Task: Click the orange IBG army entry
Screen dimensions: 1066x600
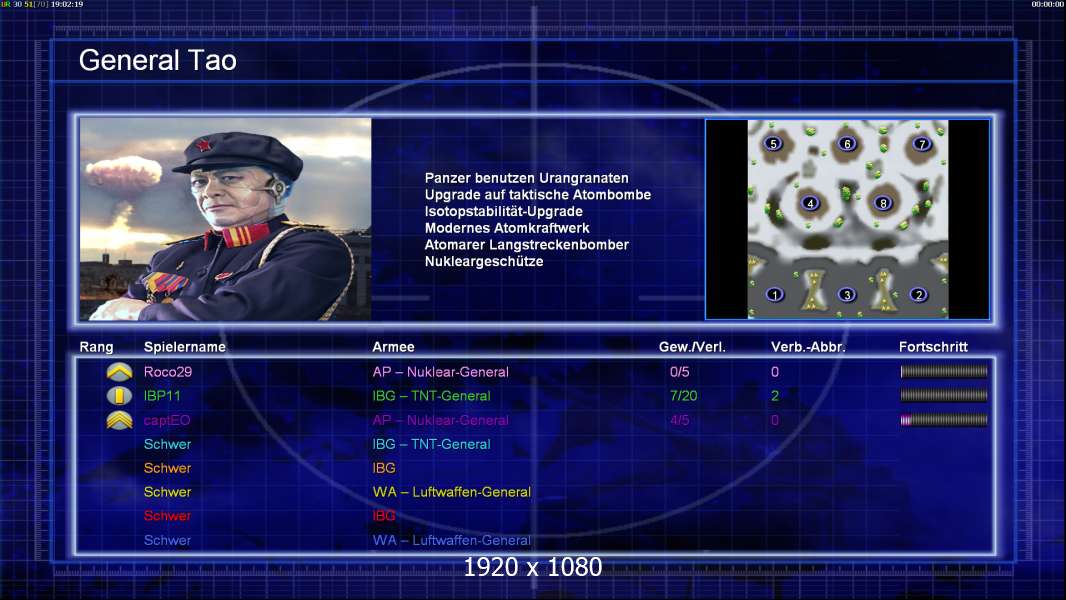Action: [x=383, y=467]
